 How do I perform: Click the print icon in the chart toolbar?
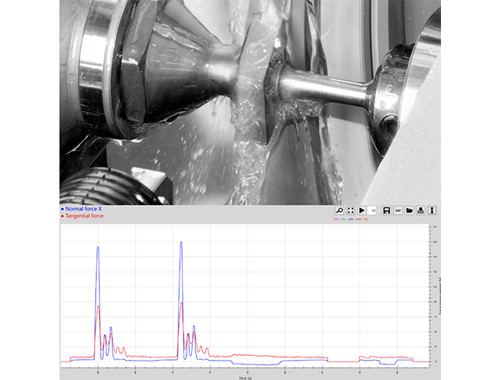[x=421, y=210]
